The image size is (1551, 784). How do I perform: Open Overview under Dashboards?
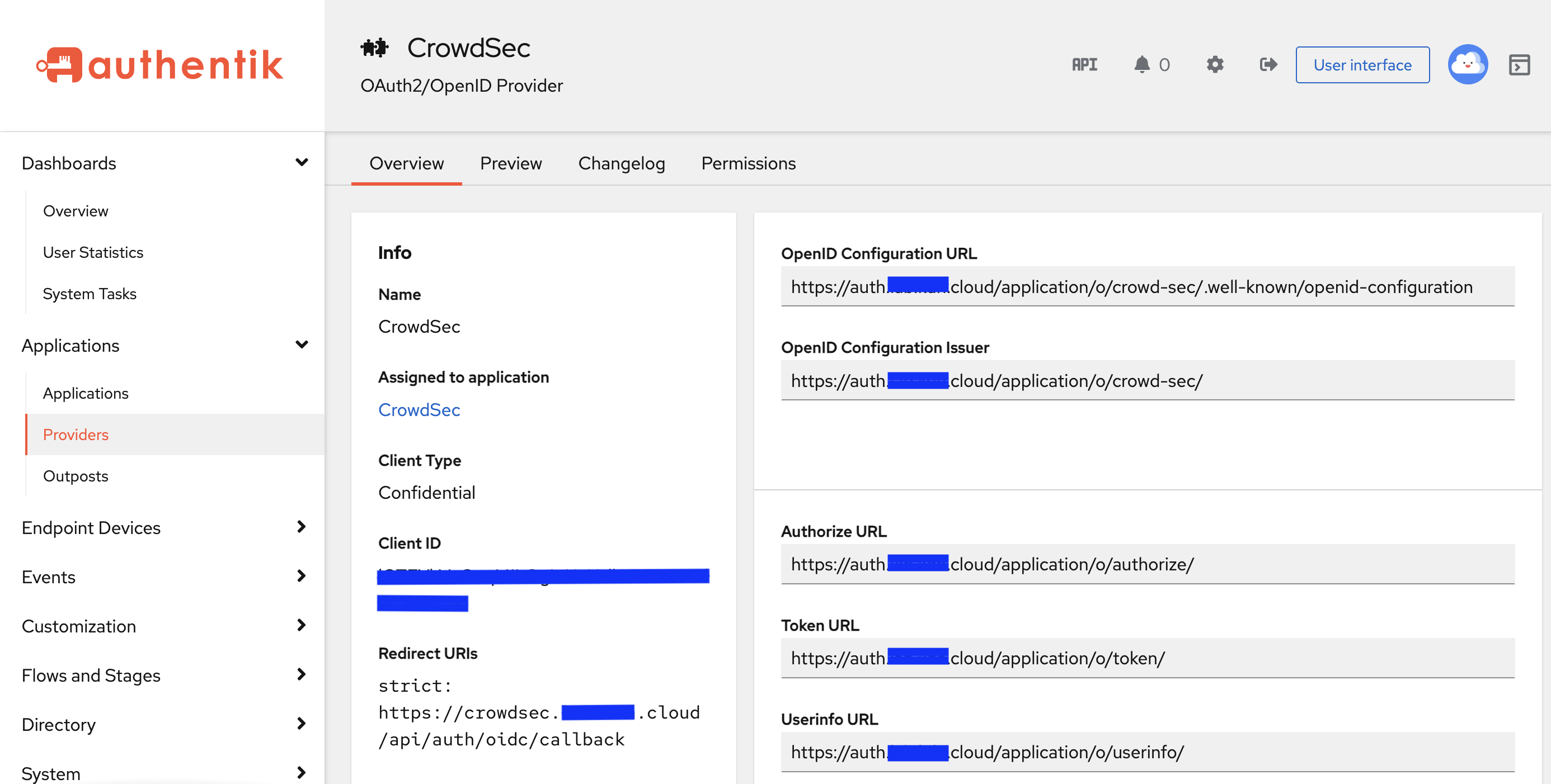[76, 211]
